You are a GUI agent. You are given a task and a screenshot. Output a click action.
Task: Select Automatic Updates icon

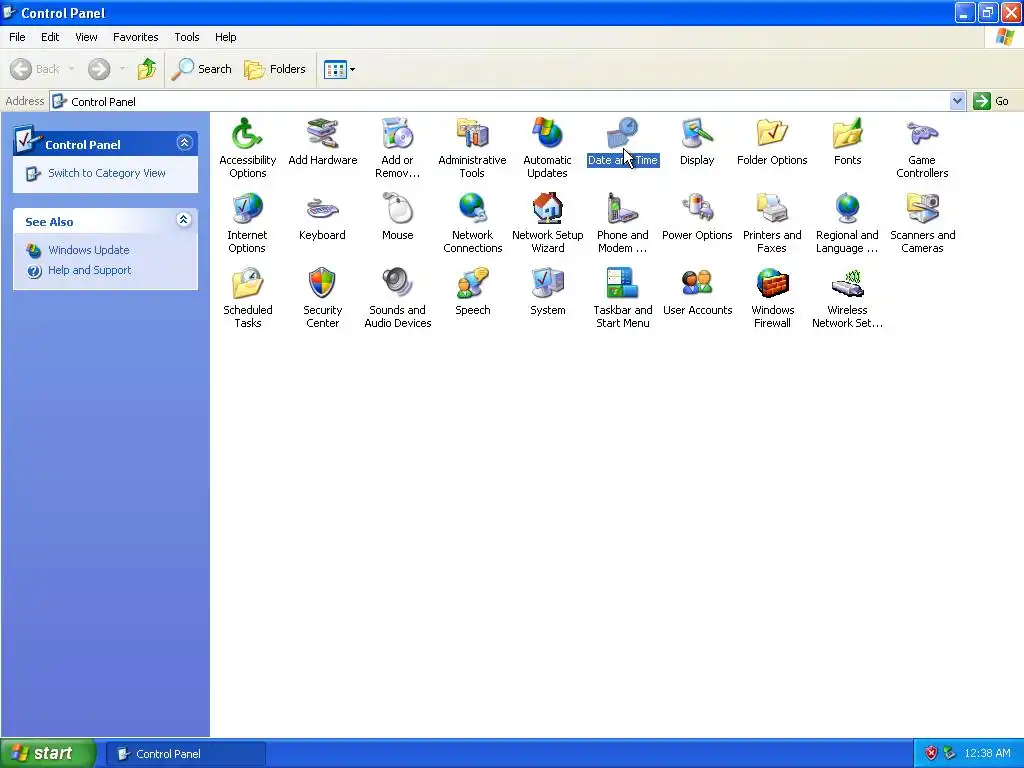pos(547,134)
